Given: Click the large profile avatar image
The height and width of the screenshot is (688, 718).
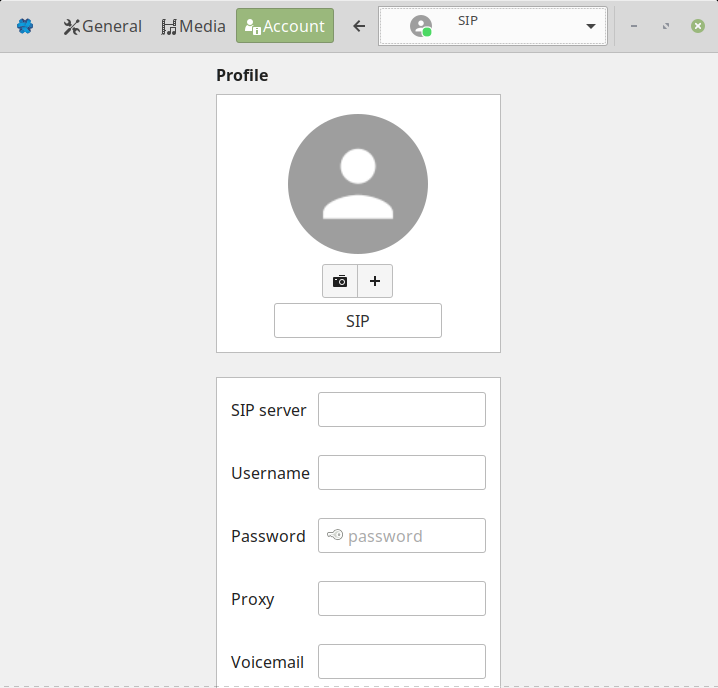Looking at the screenshot, I should (358, 184).
